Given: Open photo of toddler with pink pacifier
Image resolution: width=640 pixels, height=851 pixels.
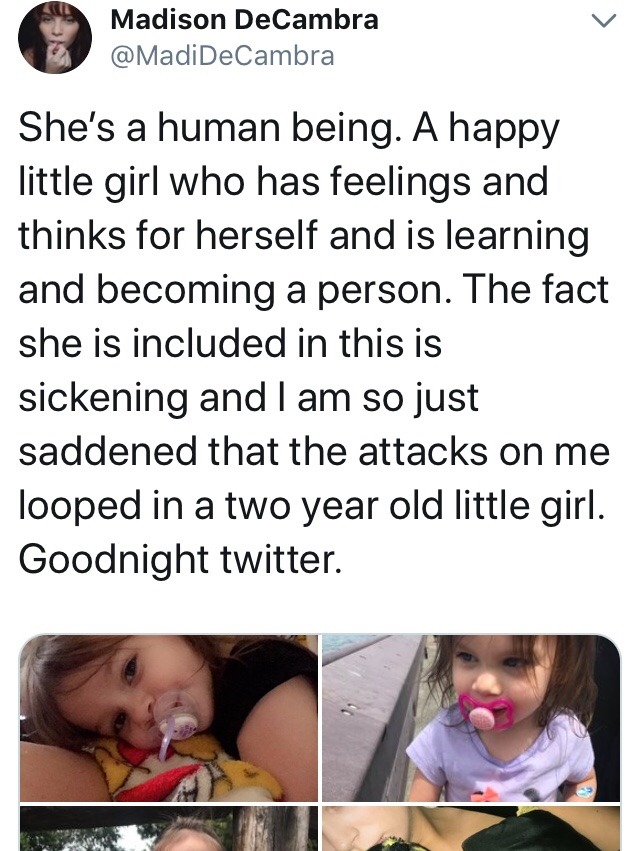Looking at the screenshot, I should (471, 716).
